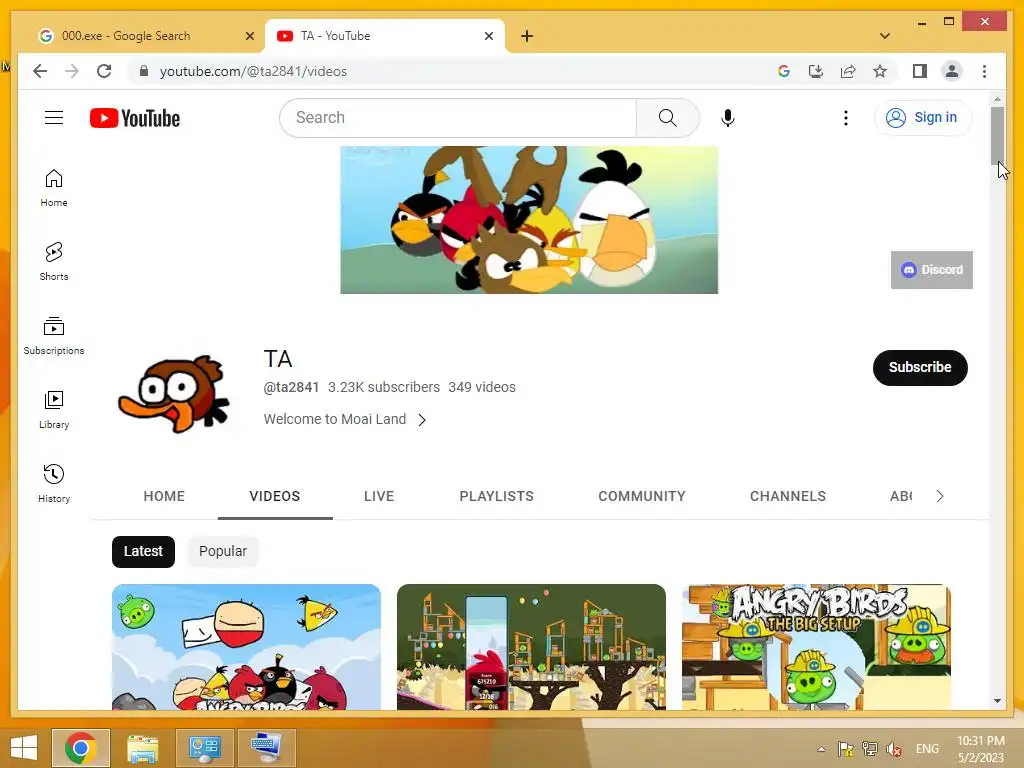Click the Sign in button
1024x768 pixels.
[x=922, y=118]
